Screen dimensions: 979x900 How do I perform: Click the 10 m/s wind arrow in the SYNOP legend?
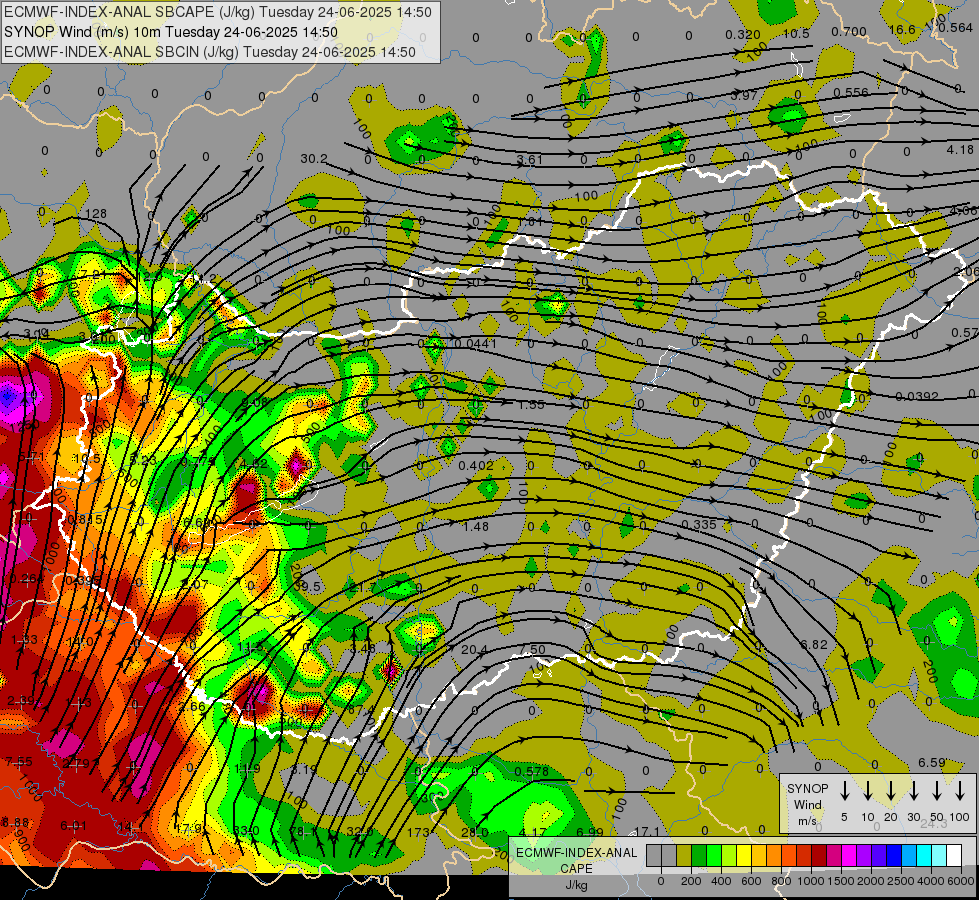click(867, 791)
